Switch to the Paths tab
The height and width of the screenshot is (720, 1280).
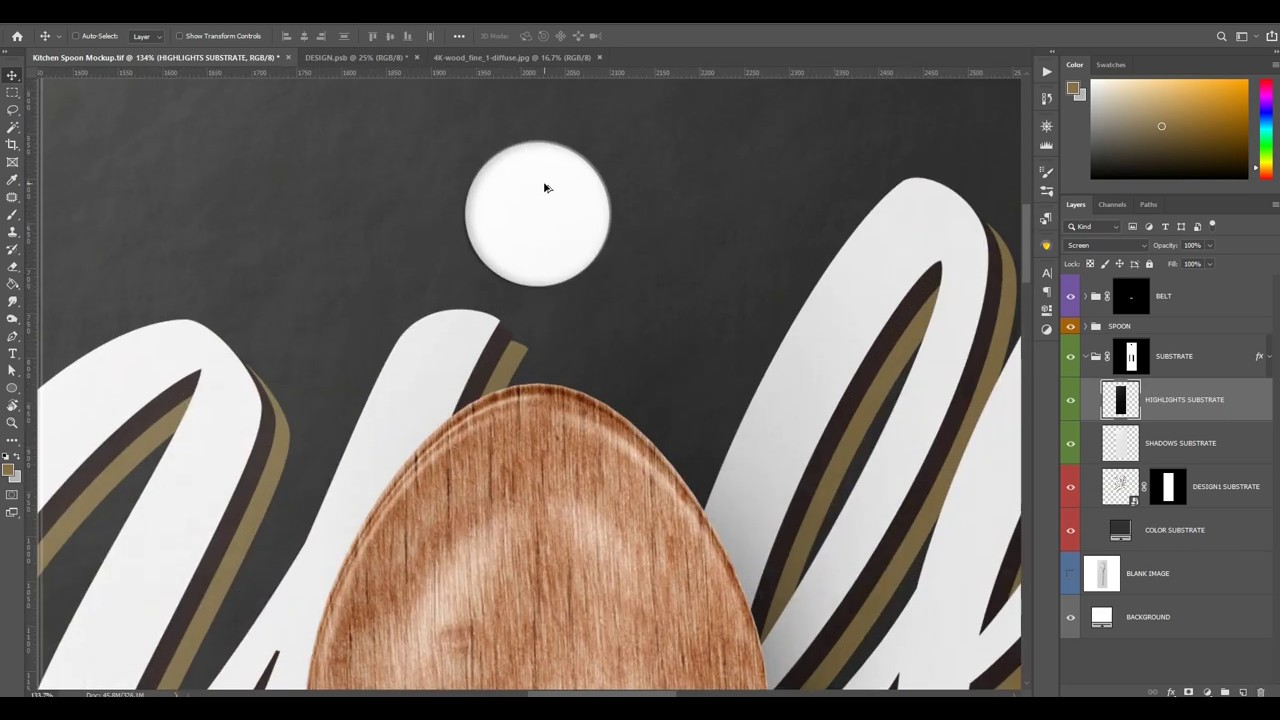coord(1148,205)
